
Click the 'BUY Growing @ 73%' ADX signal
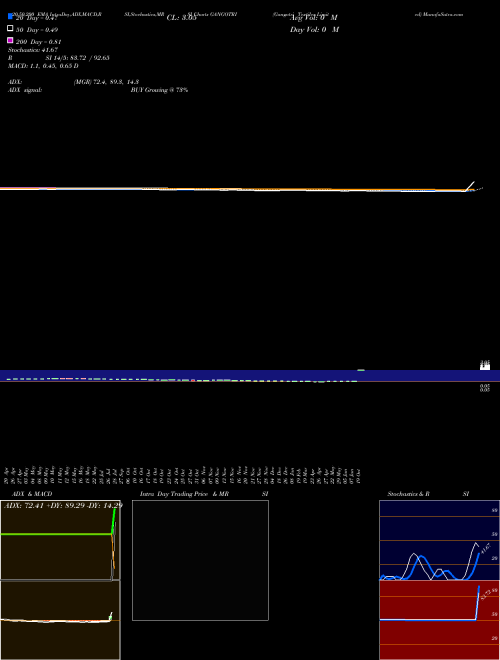click(159, 90)
